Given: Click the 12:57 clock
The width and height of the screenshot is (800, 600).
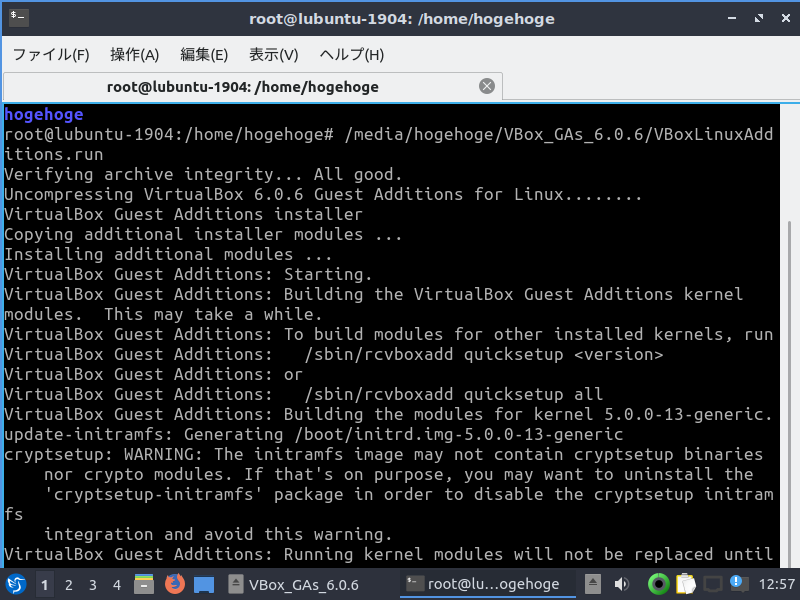Looking at the screenshot, I should (x=777, y=584).
